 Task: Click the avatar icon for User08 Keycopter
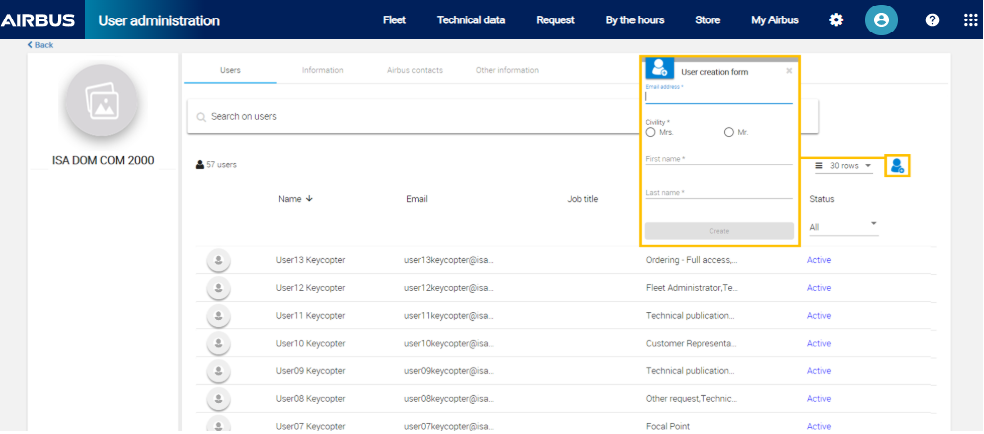point(218,398)
